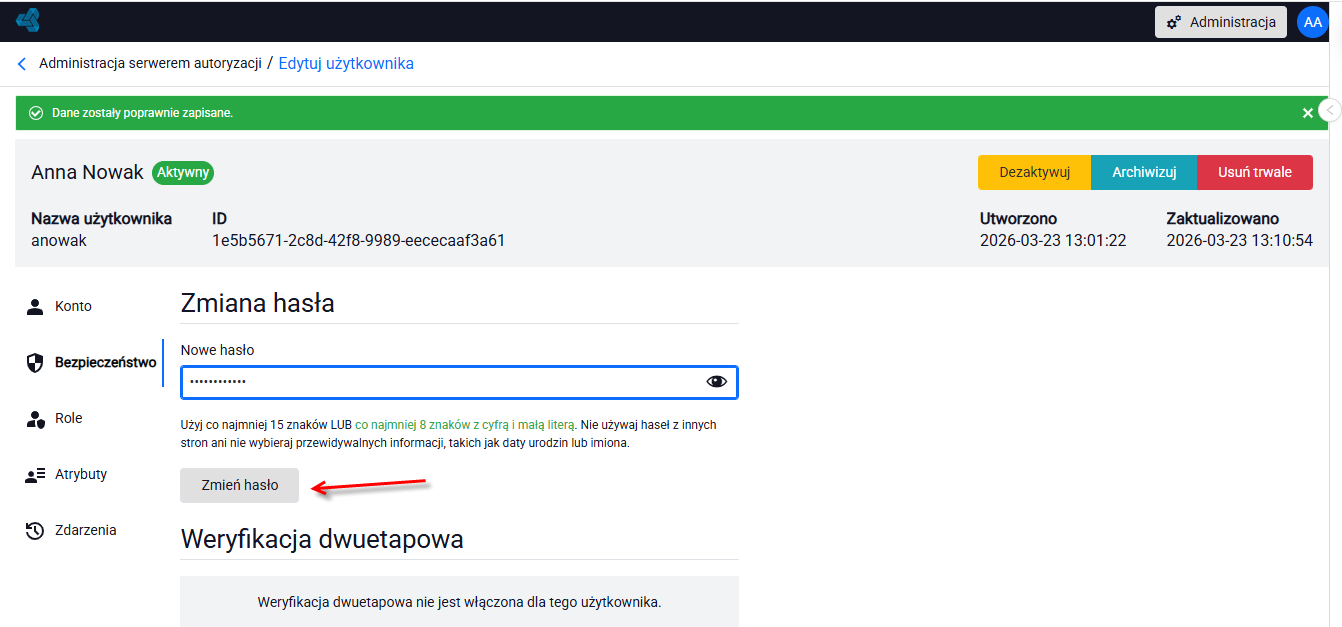Click the Anna Nowak name heading

click(x=88, y=172)
